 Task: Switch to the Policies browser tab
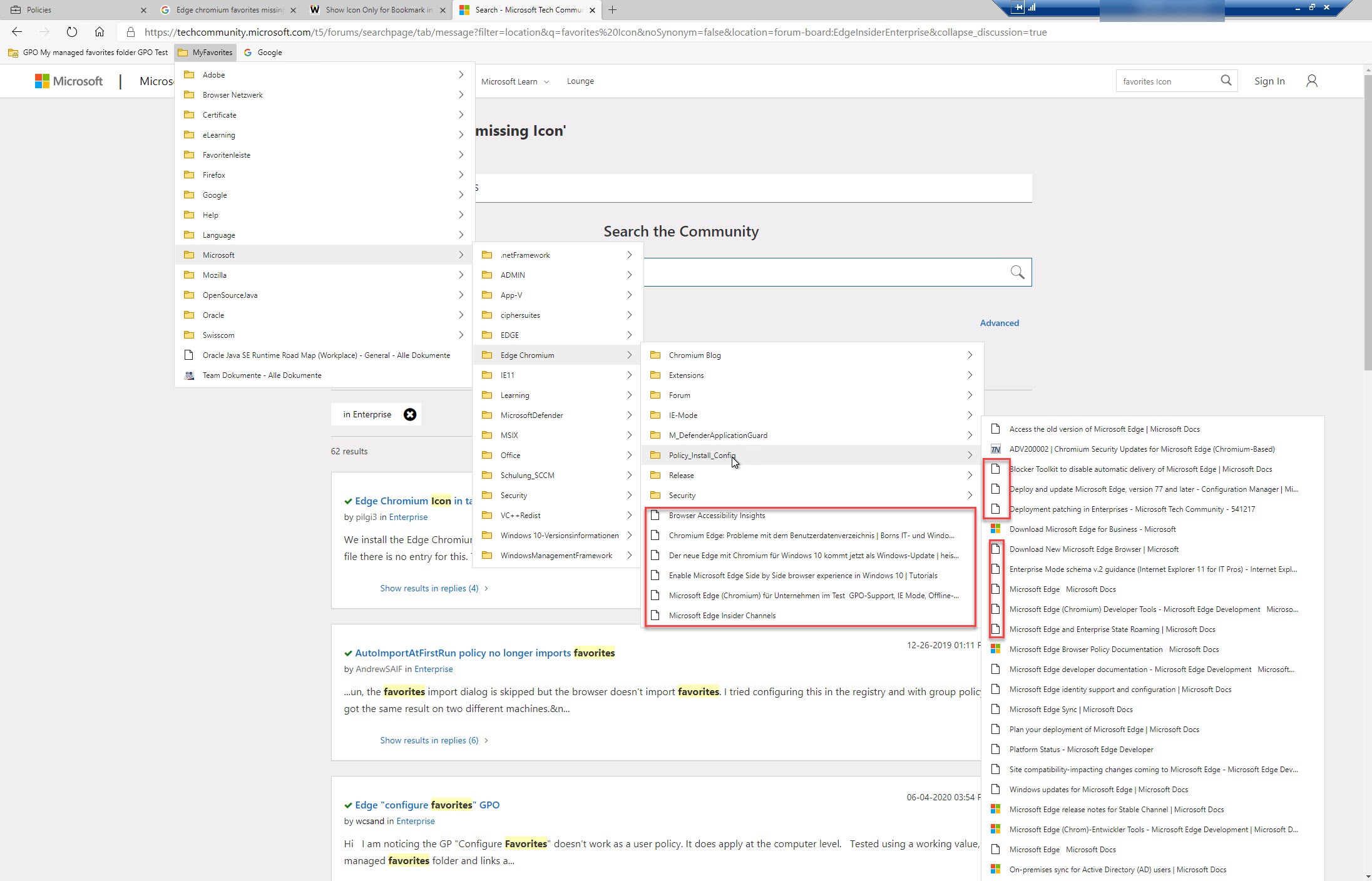pos(38,9)
